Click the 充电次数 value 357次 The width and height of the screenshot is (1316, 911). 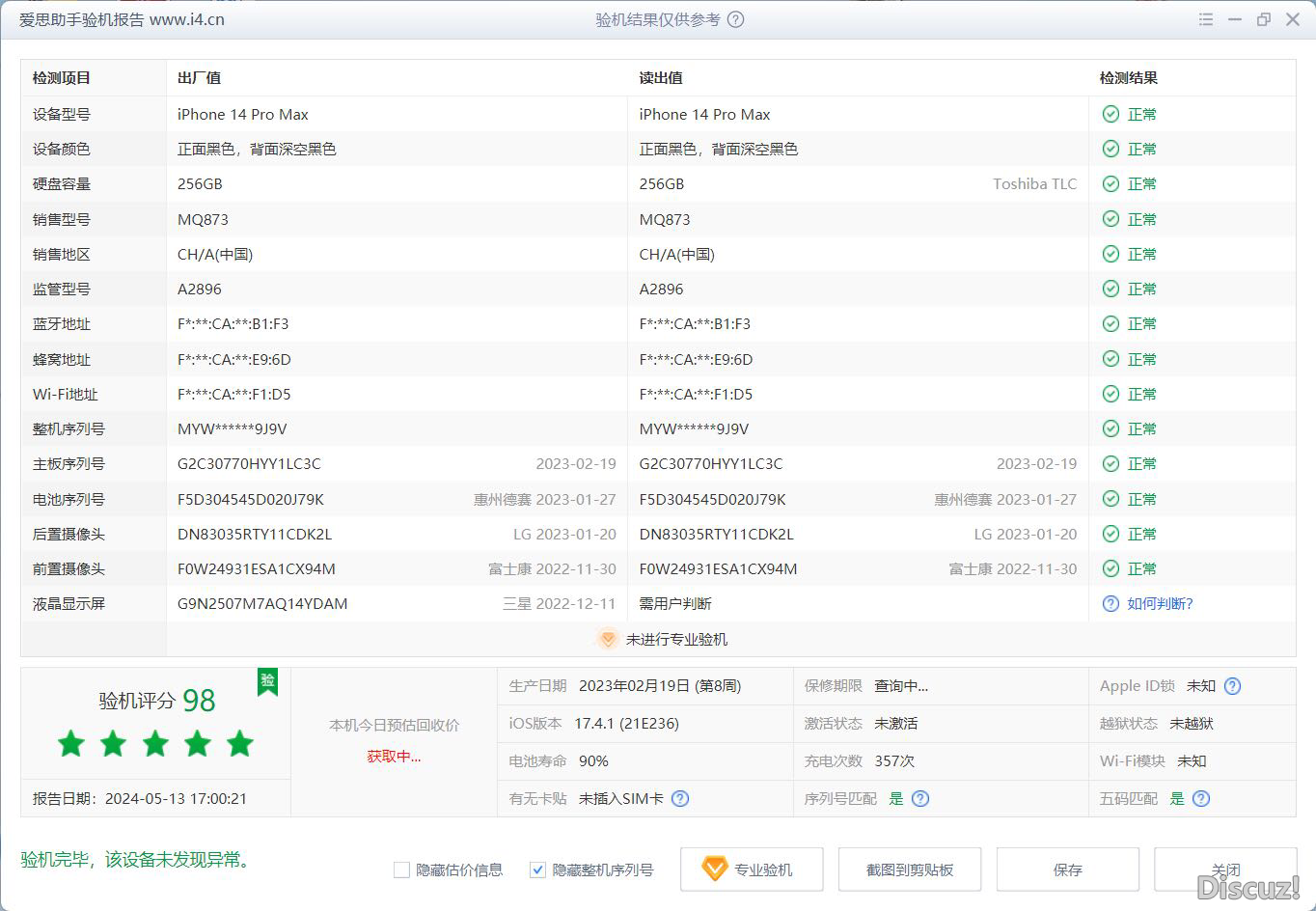894,760
